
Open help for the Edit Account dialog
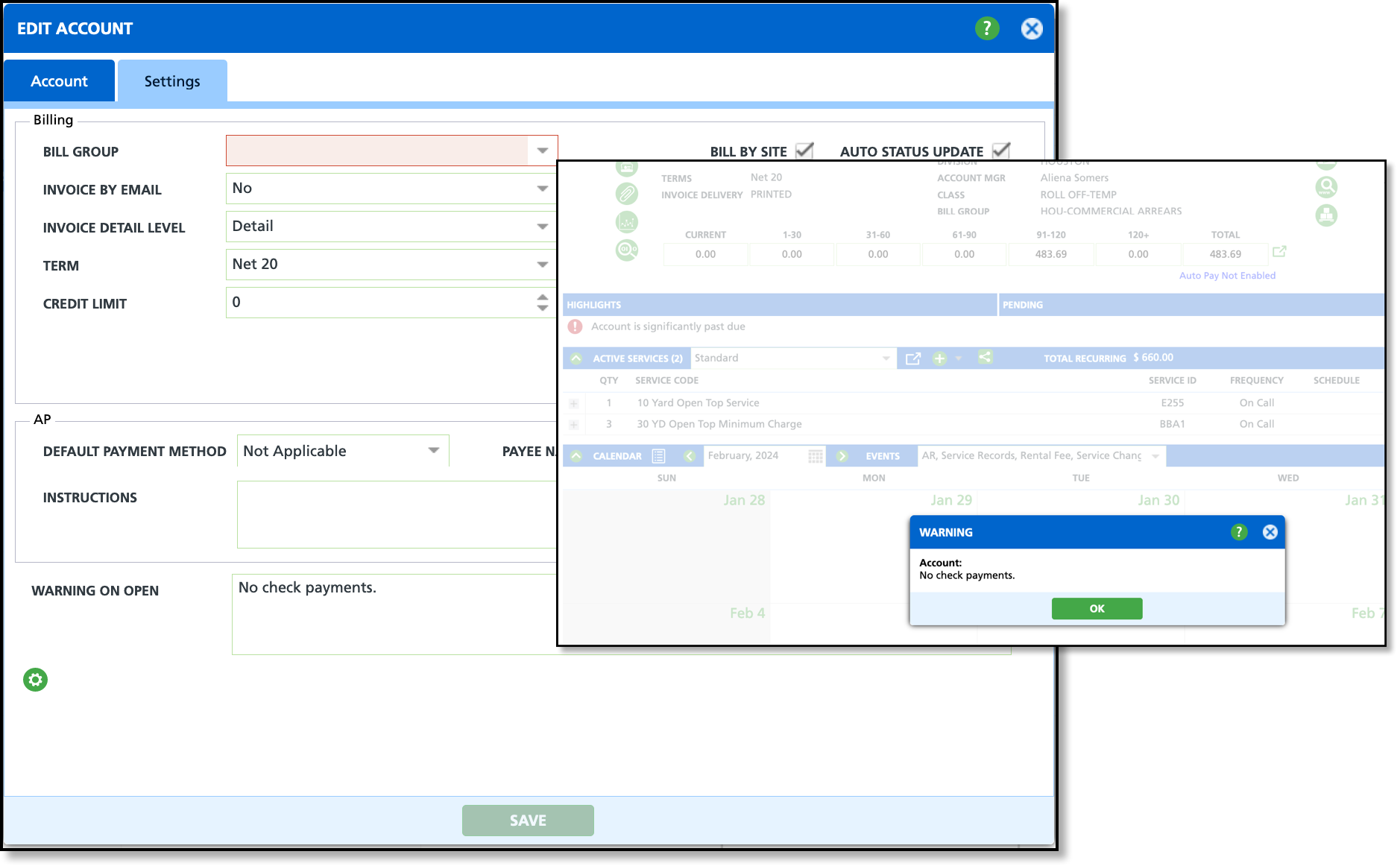pyautogui.click(x=987, y=28)
